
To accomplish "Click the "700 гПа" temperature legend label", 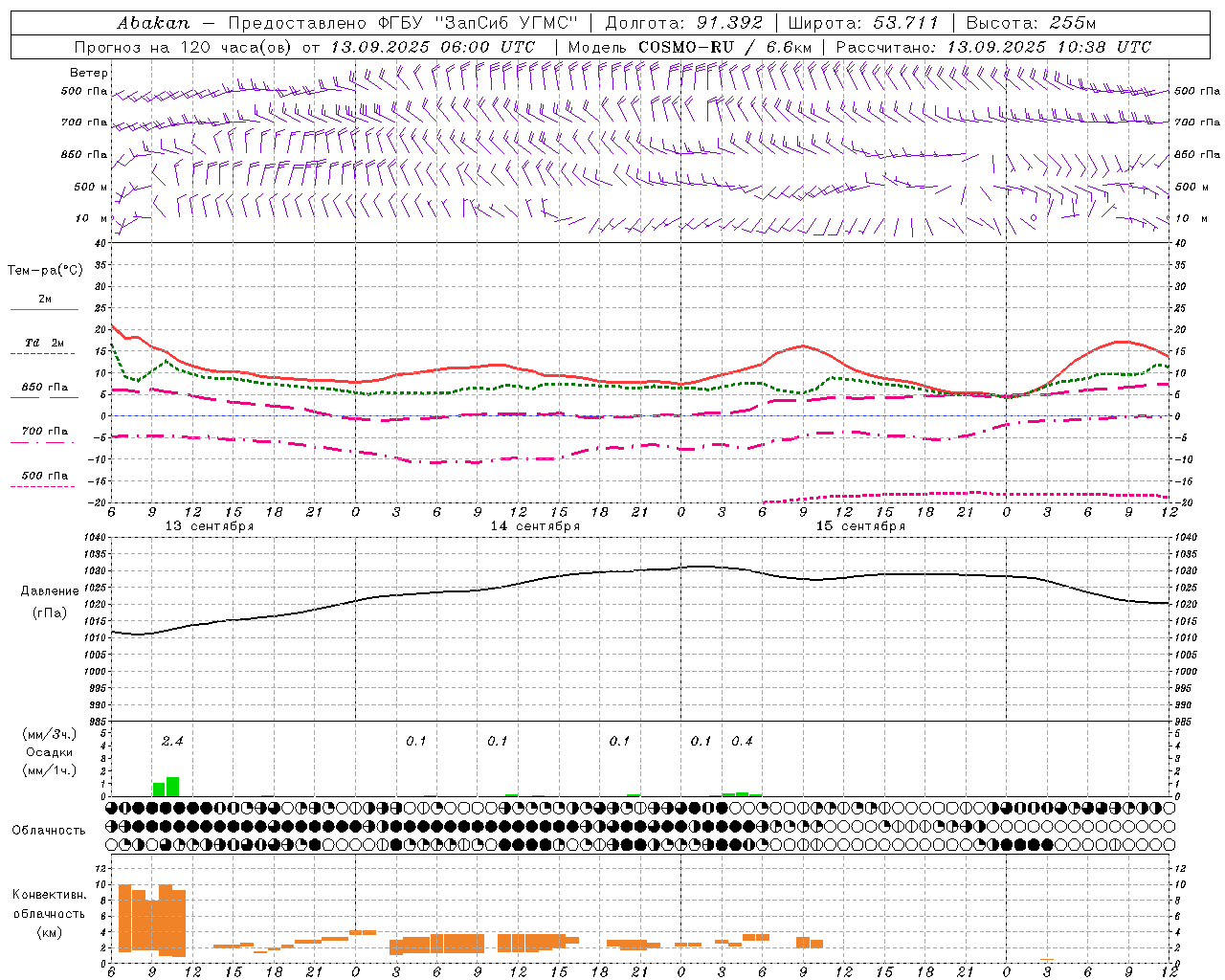I will pos(44,432).
